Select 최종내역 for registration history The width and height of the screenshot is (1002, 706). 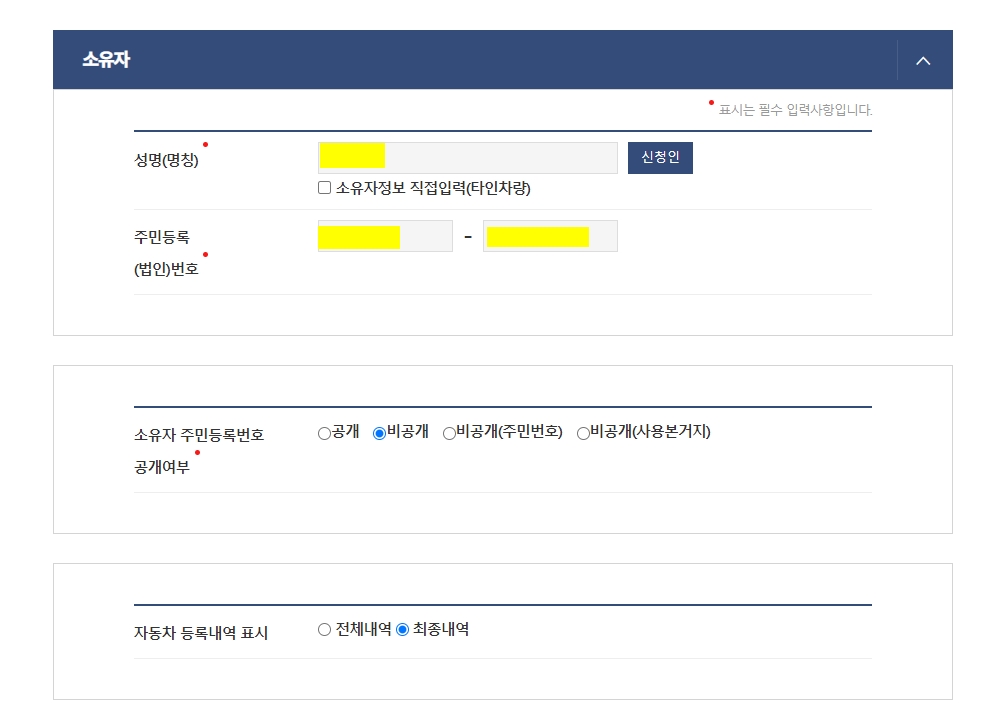[403, 630]
